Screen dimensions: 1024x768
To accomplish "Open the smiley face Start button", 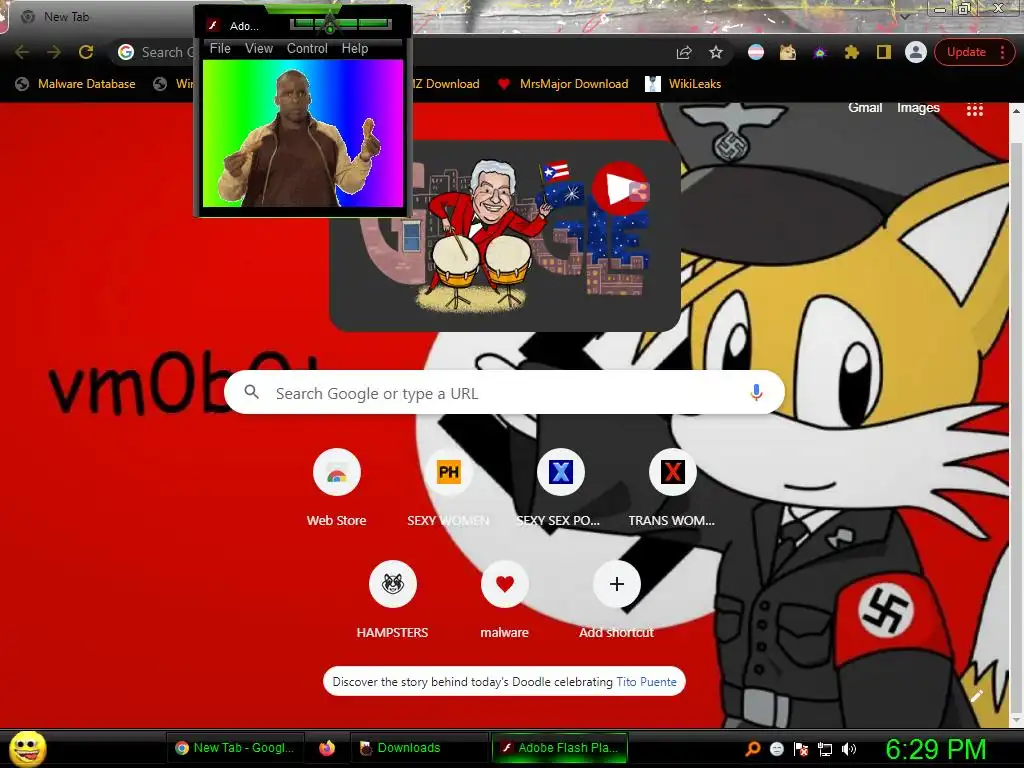I will pos(27,748).
